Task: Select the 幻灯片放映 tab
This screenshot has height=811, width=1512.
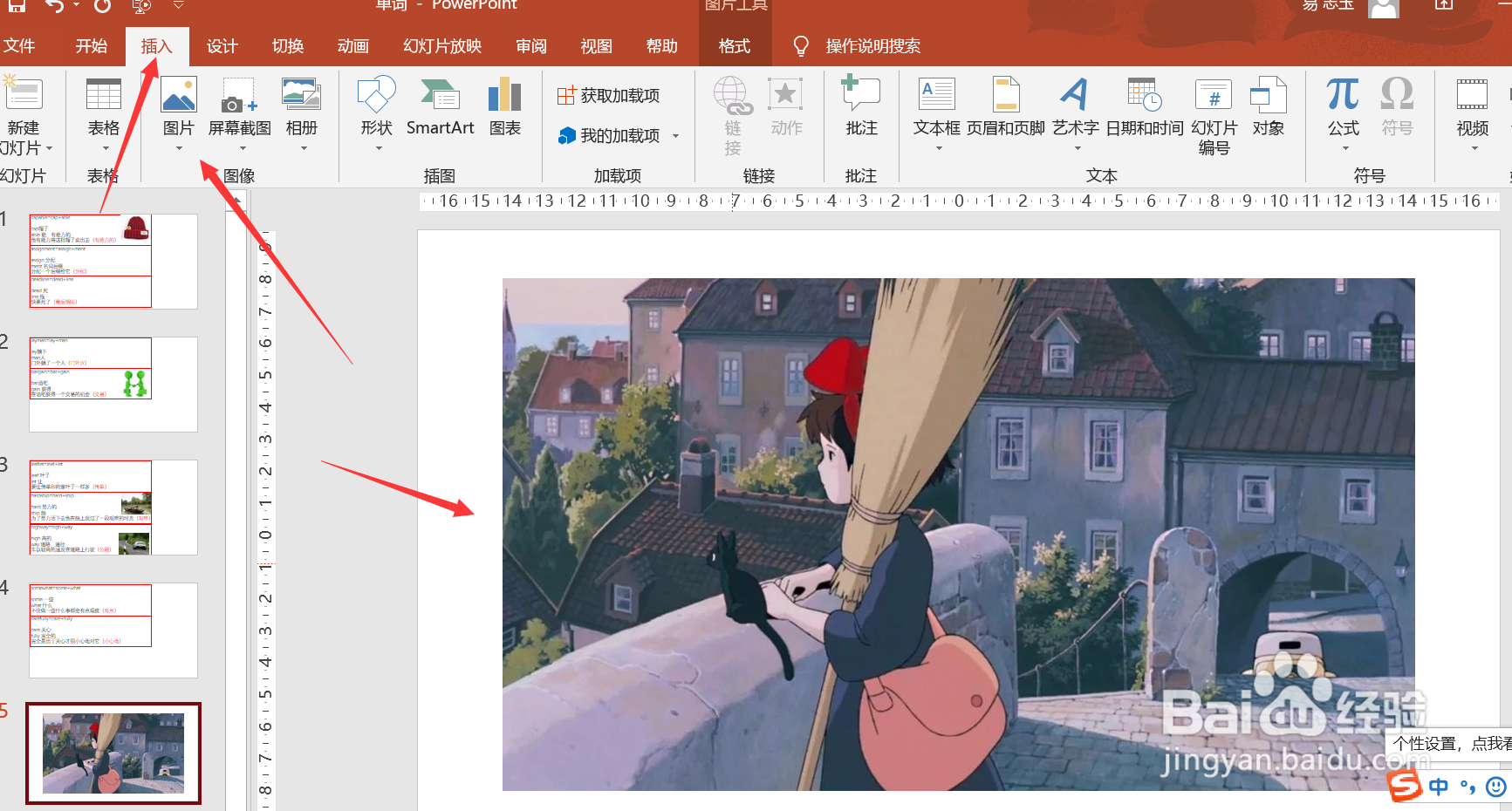Action: point(442,46)
